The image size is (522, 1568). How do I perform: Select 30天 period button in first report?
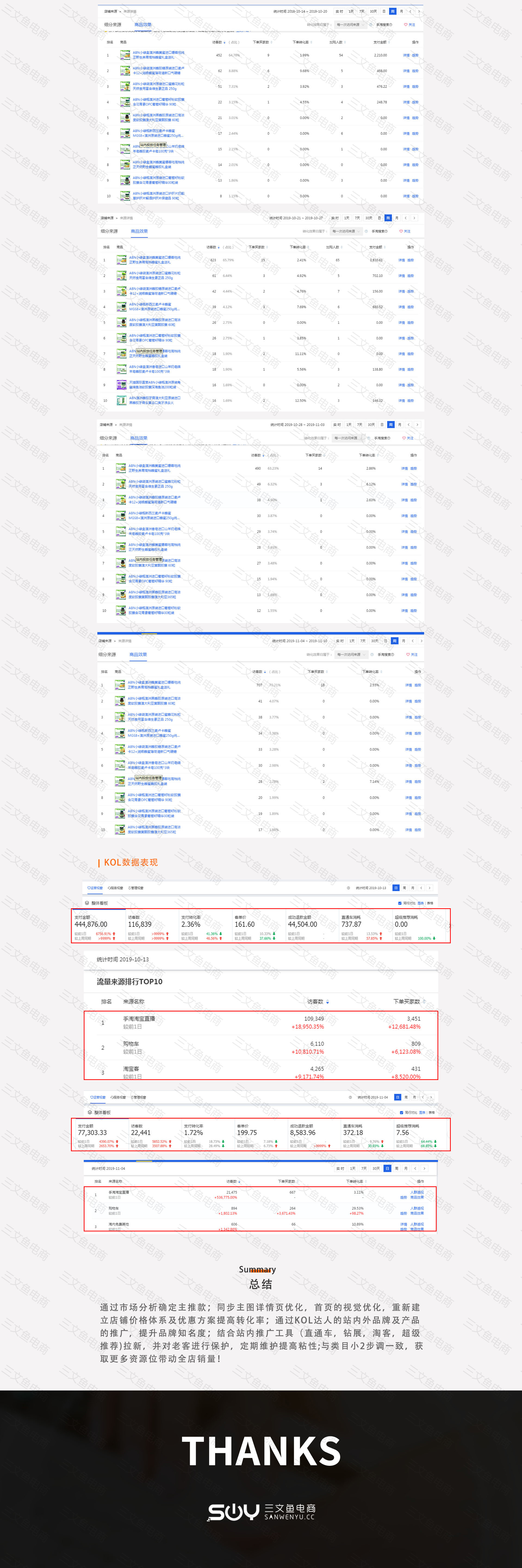[373, 12]
